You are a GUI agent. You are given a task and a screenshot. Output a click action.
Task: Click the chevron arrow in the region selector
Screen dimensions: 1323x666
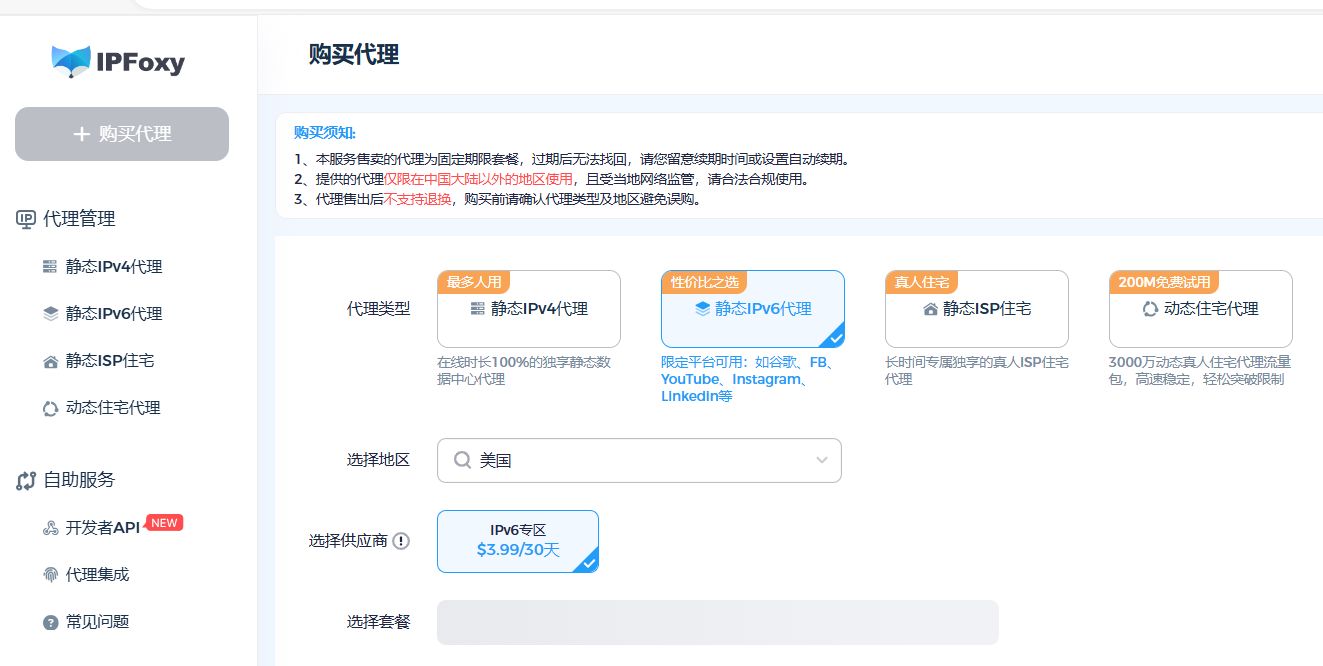pos(822,460)
